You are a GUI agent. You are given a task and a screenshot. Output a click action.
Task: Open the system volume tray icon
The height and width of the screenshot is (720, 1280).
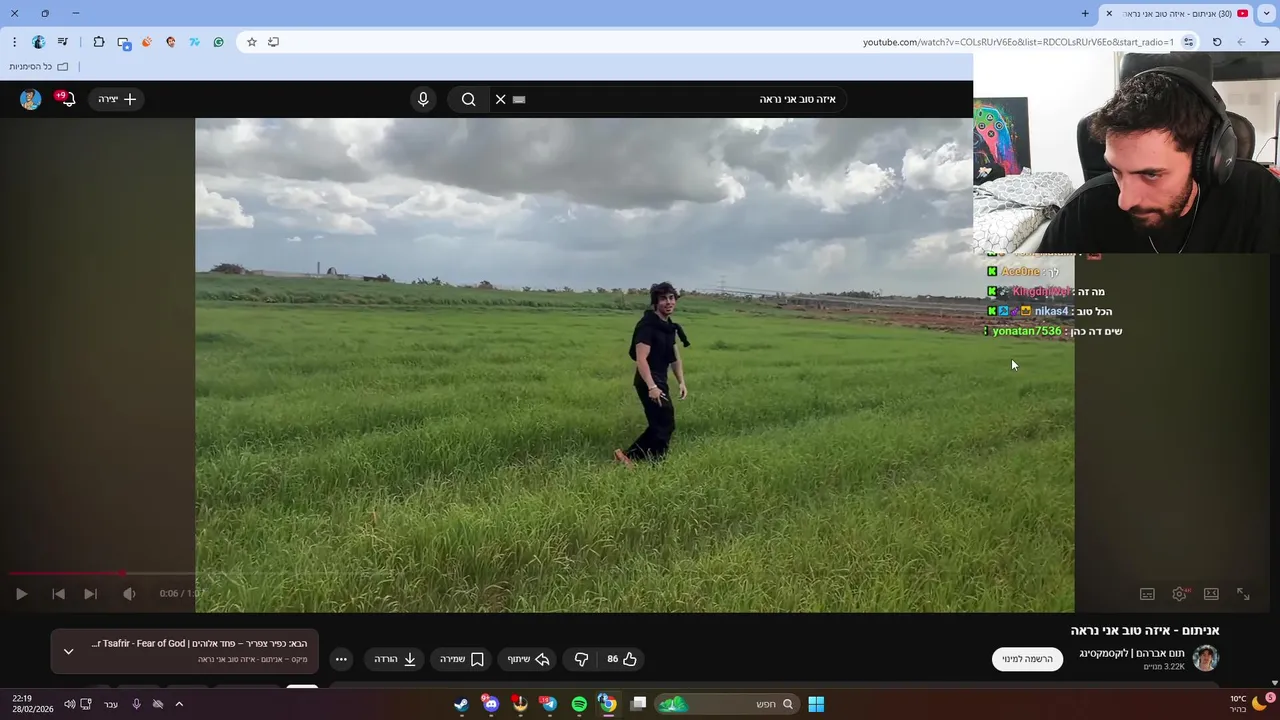[x=69, y=704]
